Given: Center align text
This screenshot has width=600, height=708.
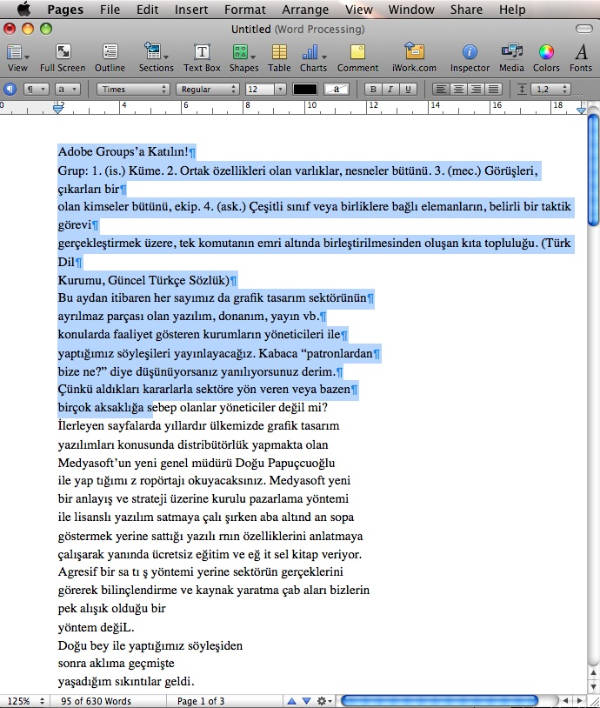Looking at the screenshot, I should (x=458, y=89).
